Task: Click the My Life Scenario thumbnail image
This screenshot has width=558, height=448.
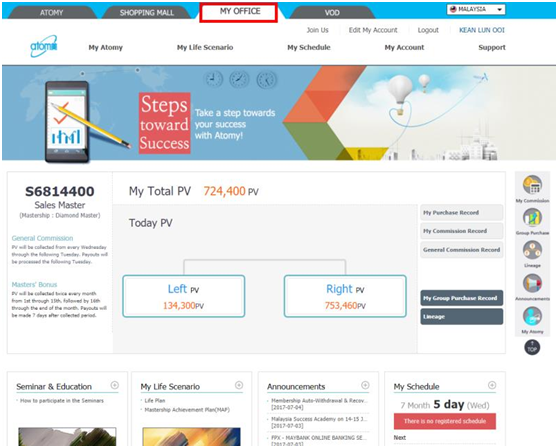Action: (x=191, y=437)
